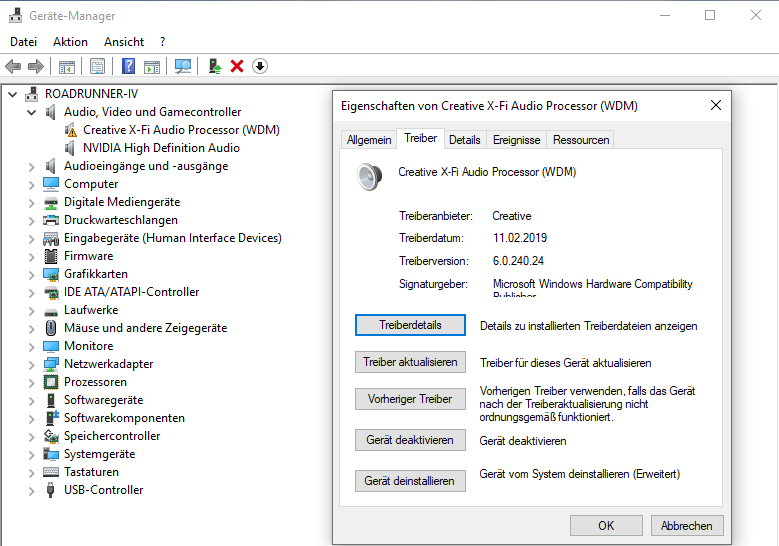
Task: Click the Vorheriger Treiber button
Action: coord(410,399)
